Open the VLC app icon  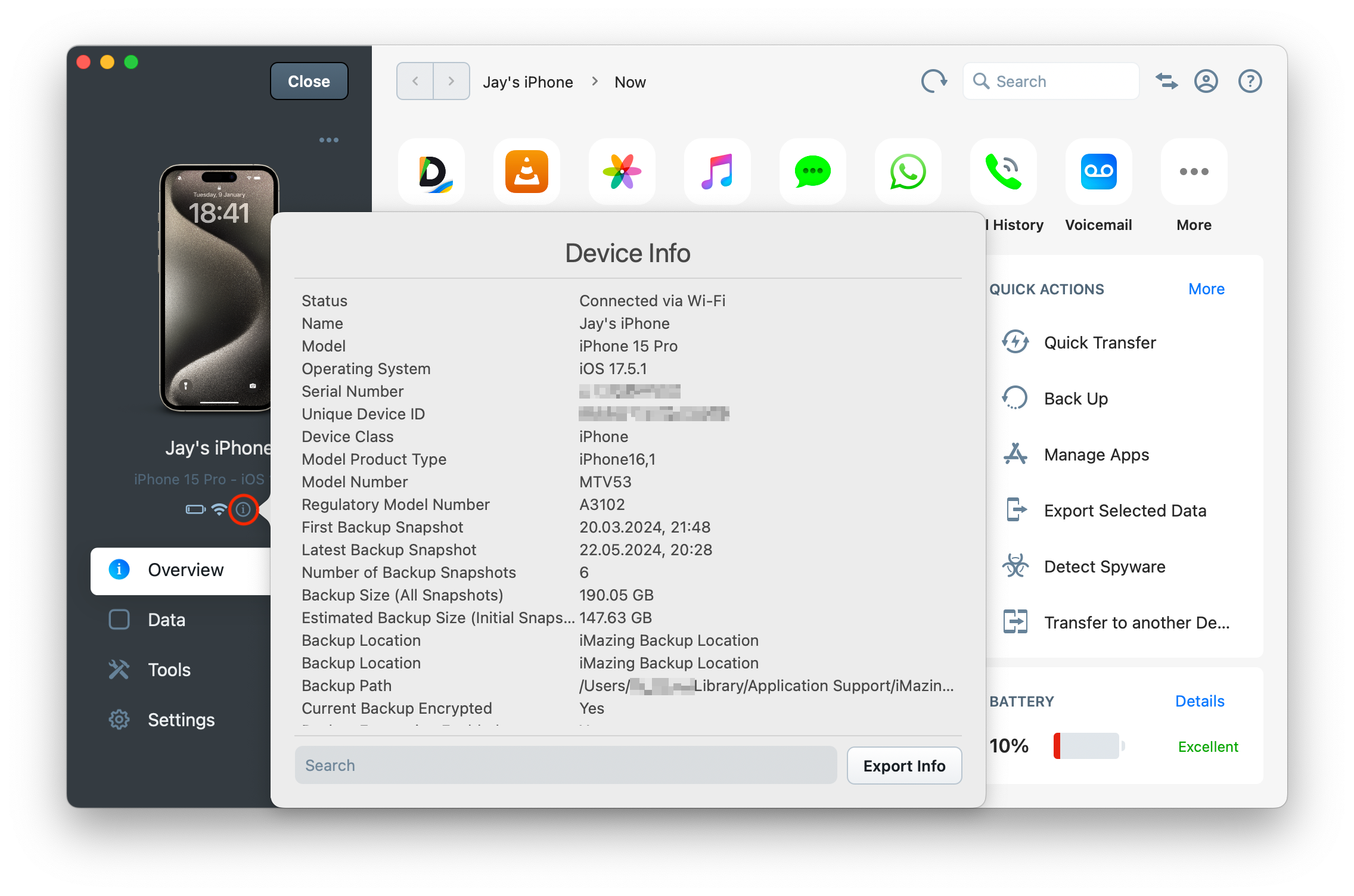(x=527, y=172)
